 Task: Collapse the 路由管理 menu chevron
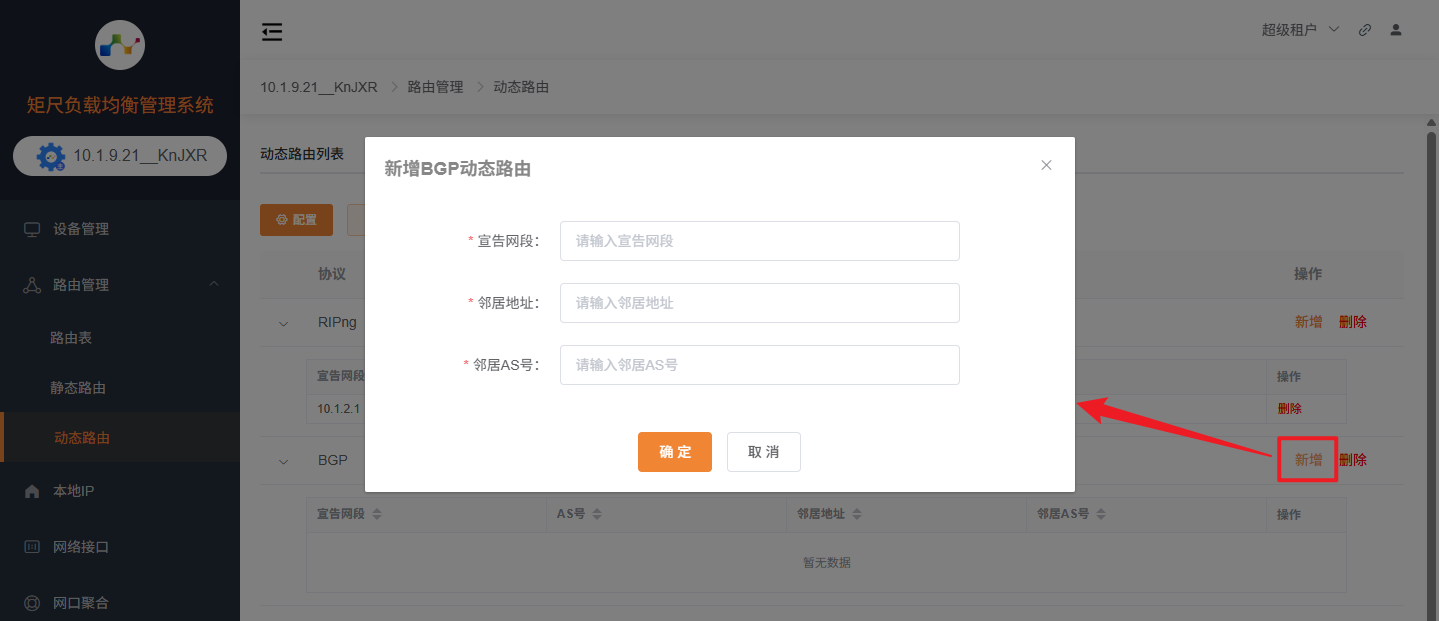(x=214, y=285)
